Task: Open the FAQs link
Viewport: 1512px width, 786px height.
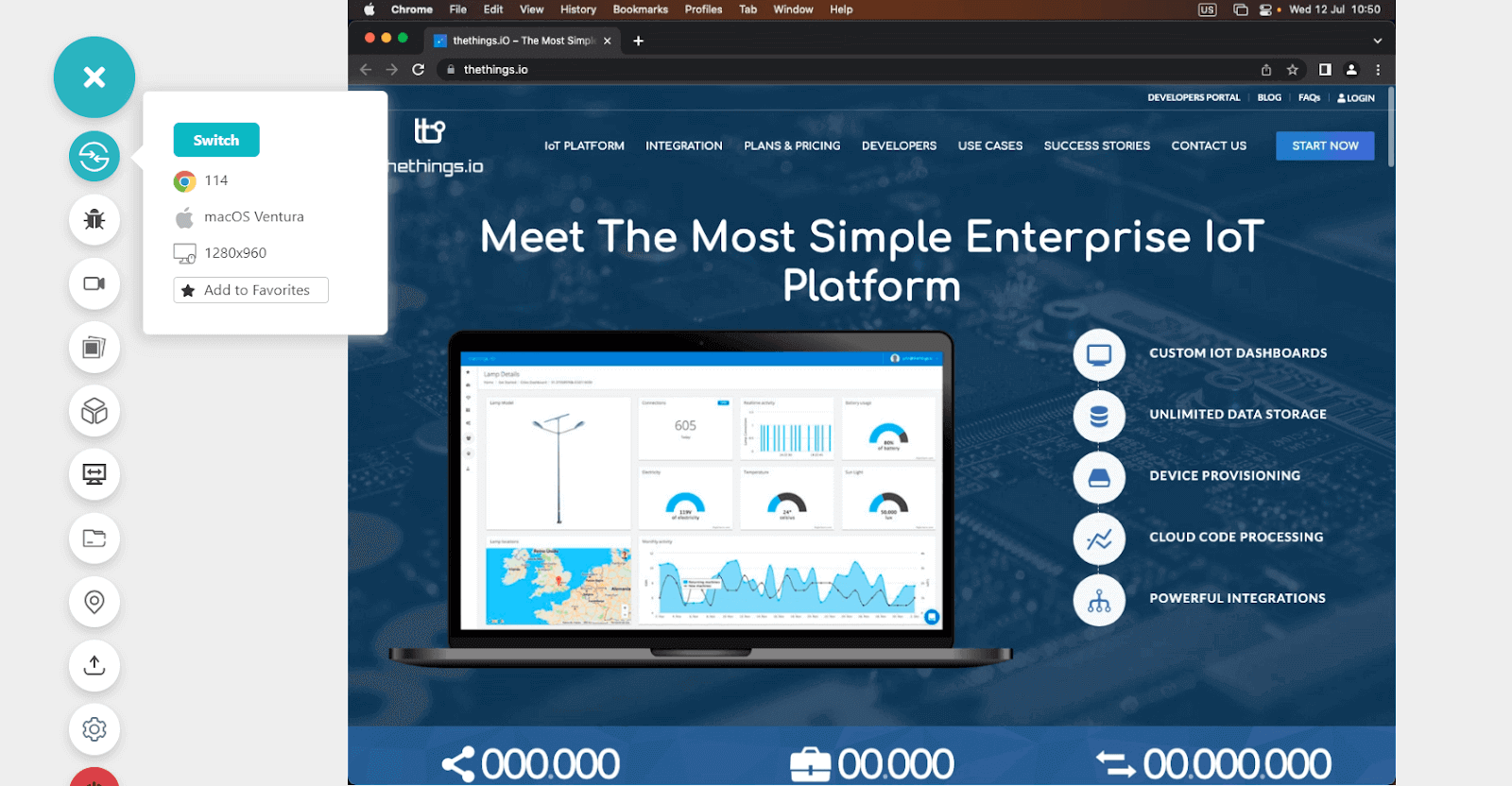Action: point(1309,97)
